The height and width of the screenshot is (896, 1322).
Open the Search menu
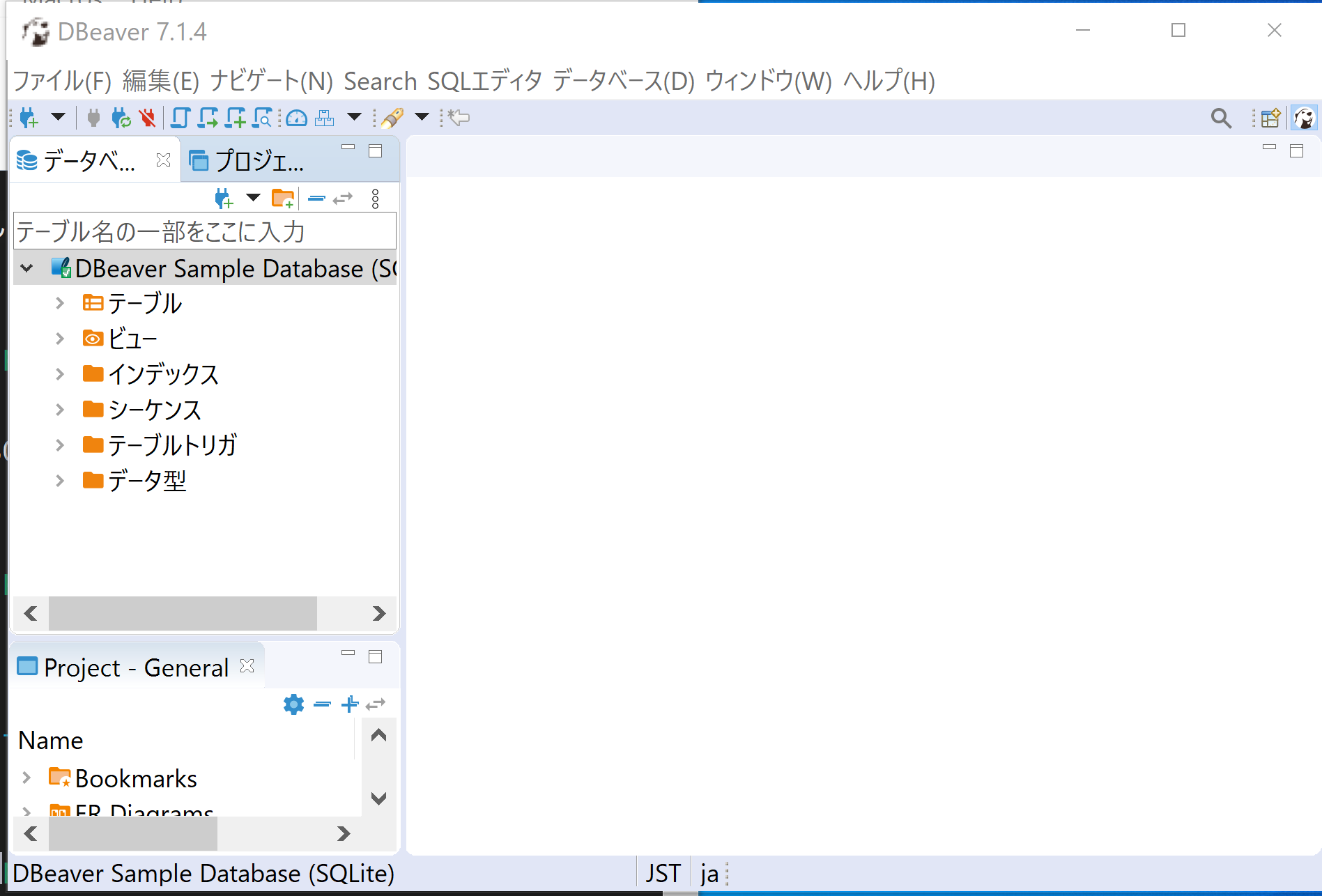coord(381,81)
